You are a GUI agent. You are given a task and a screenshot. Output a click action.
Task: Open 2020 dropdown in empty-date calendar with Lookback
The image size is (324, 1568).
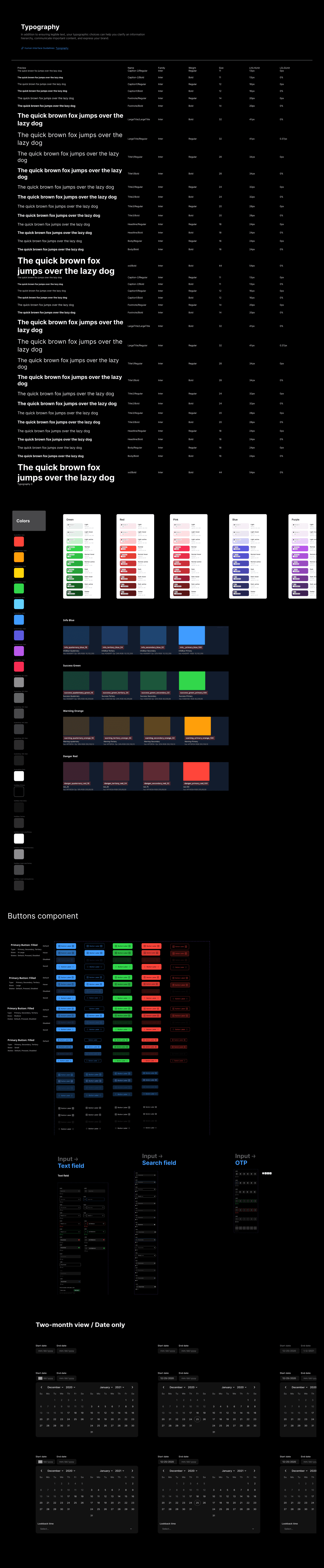click(70, 1471)
